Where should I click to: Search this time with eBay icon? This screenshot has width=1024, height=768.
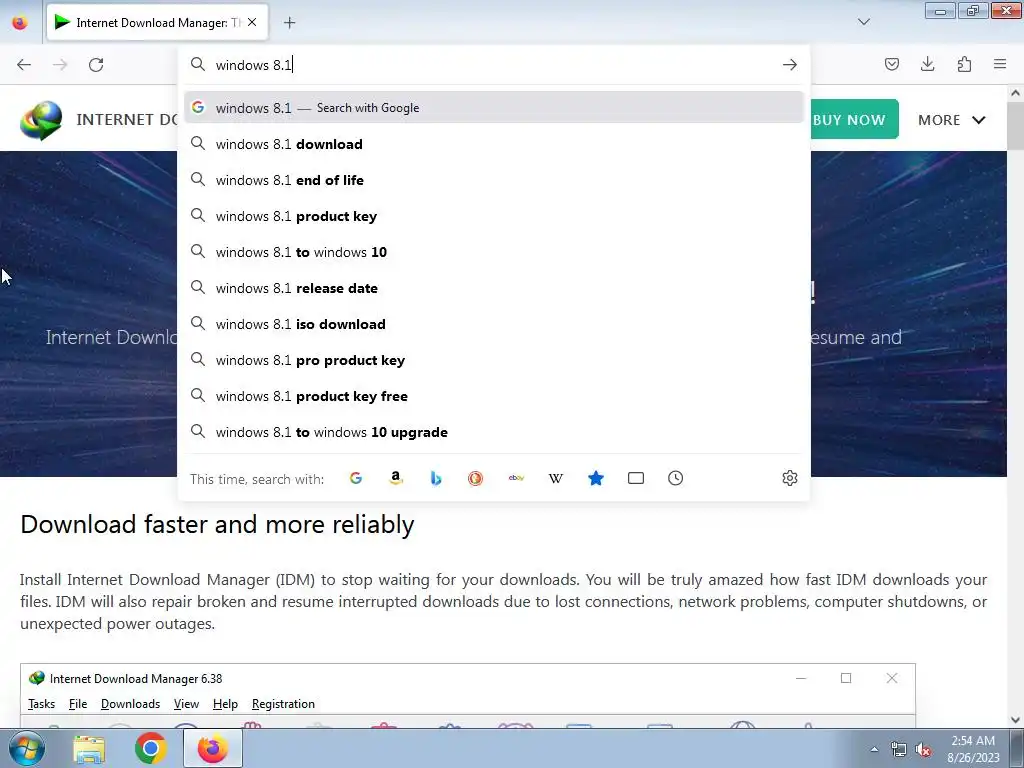click(x=516, y=478)
